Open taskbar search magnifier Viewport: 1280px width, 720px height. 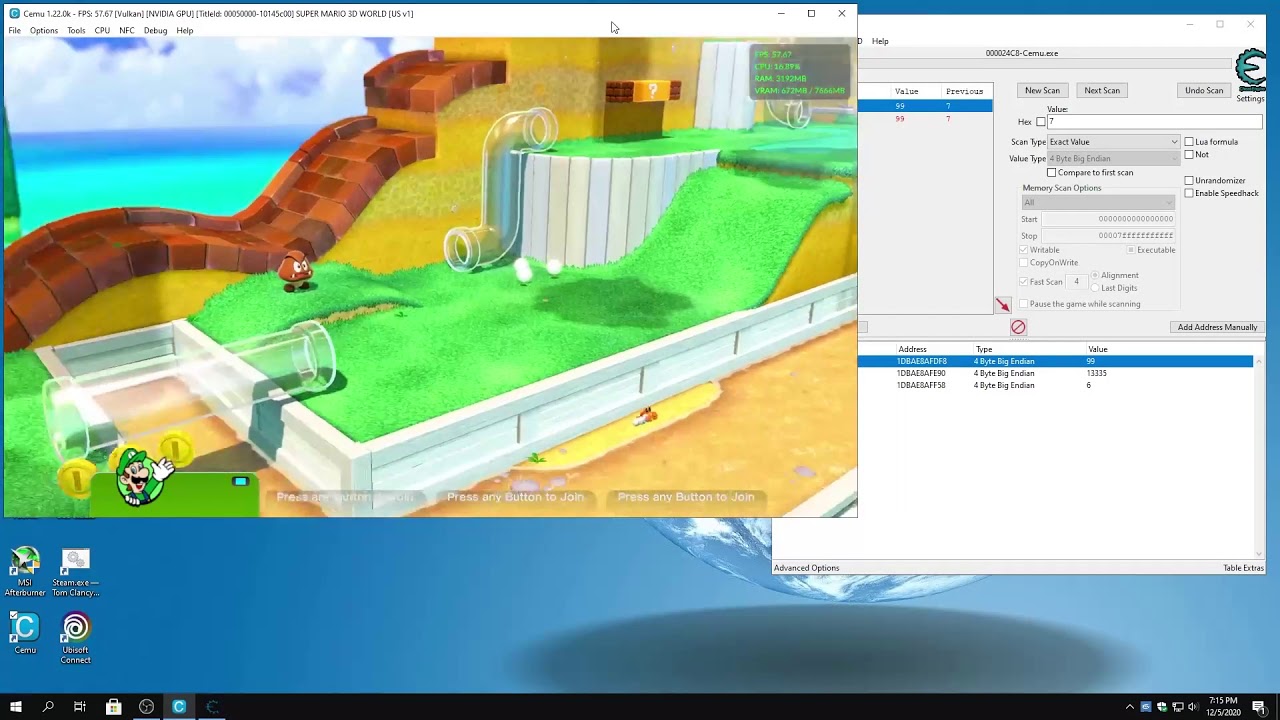[48, 707]
